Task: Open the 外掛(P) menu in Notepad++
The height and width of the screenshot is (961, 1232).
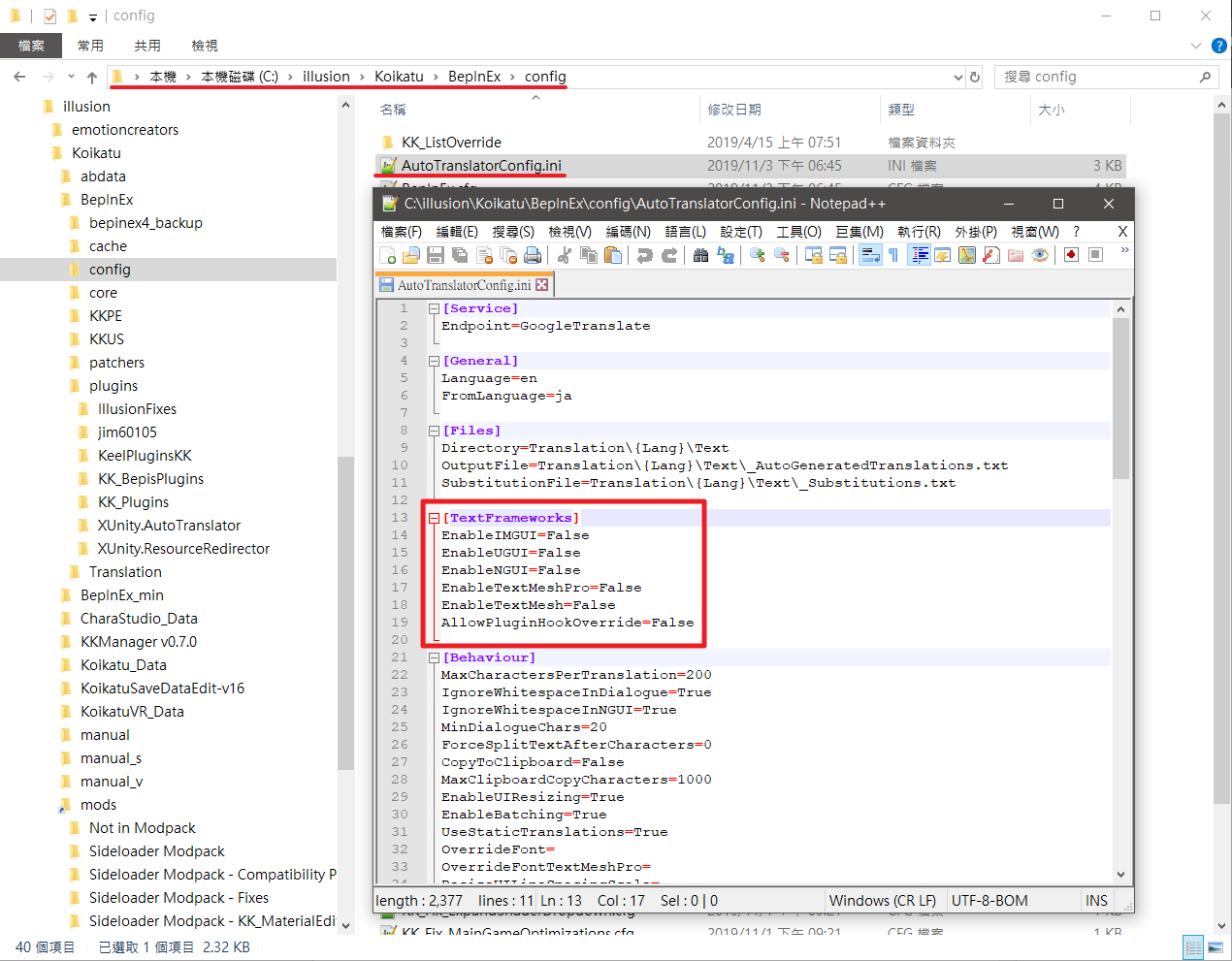Action: pyautogui.click(x=976, y=232)
